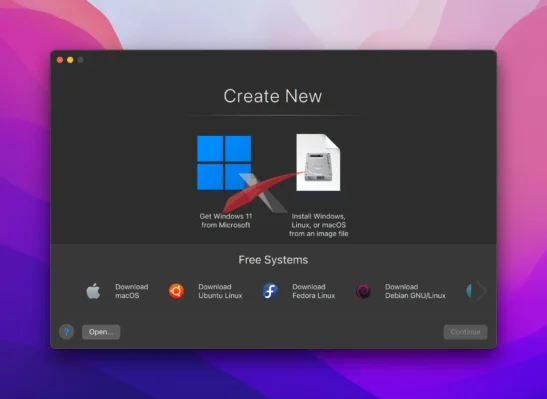
Task: Show more free systems with right chevron
Action: click(x=481, y=291)
